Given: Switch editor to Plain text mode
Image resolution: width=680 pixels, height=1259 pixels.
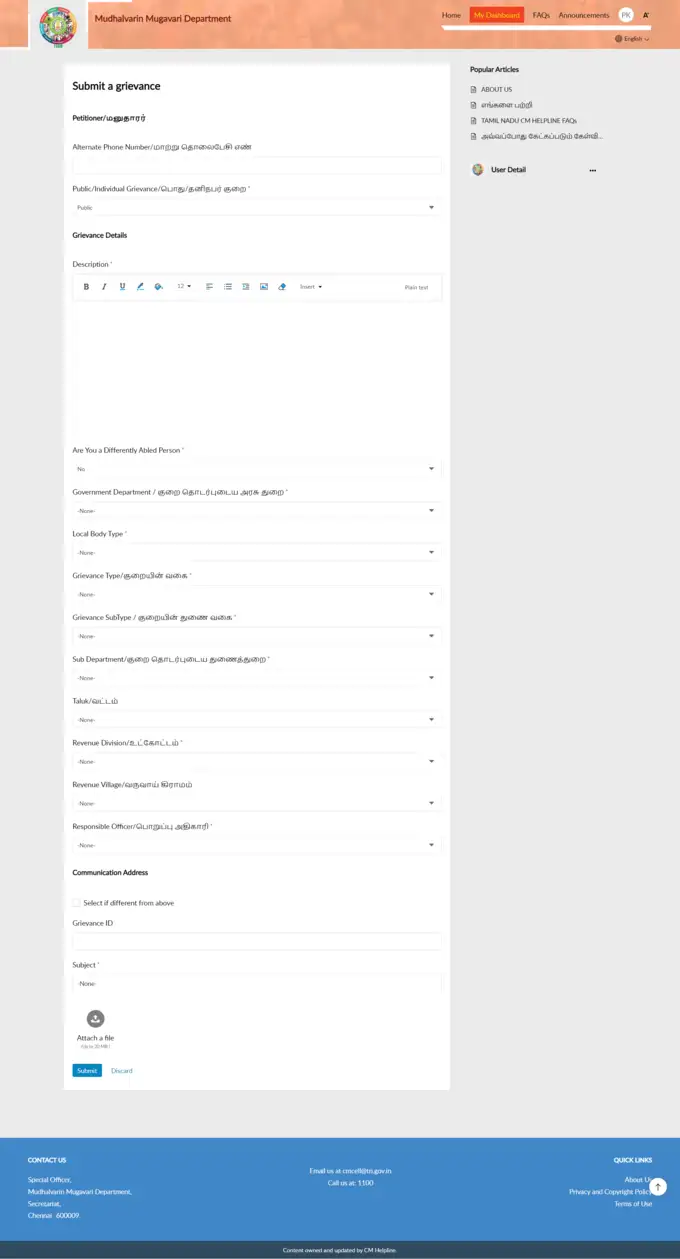Looking at the screenshot, I should coord(416,287).
